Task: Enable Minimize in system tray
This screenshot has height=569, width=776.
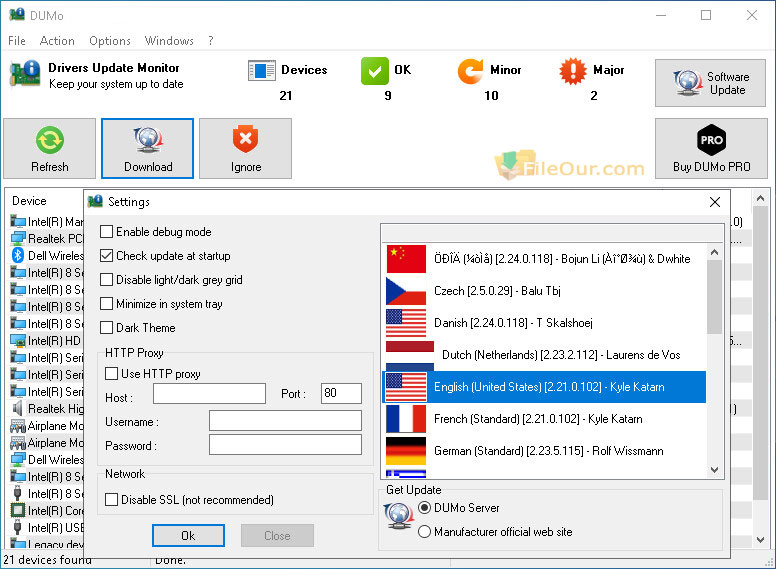Action: pyautogui.click(x=106, y=303)
